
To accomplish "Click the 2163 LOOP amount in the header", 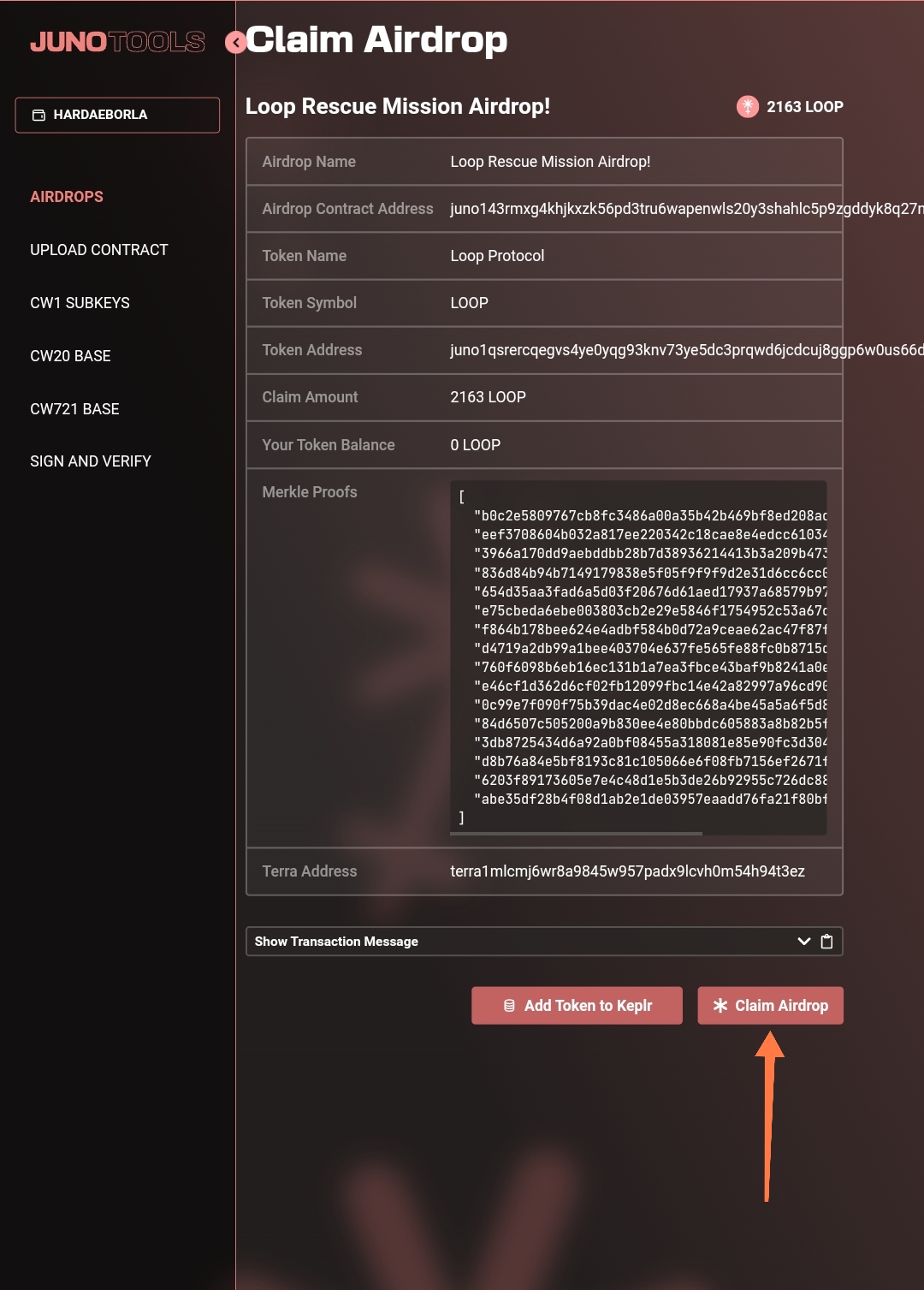I will (x=805, y=107).
